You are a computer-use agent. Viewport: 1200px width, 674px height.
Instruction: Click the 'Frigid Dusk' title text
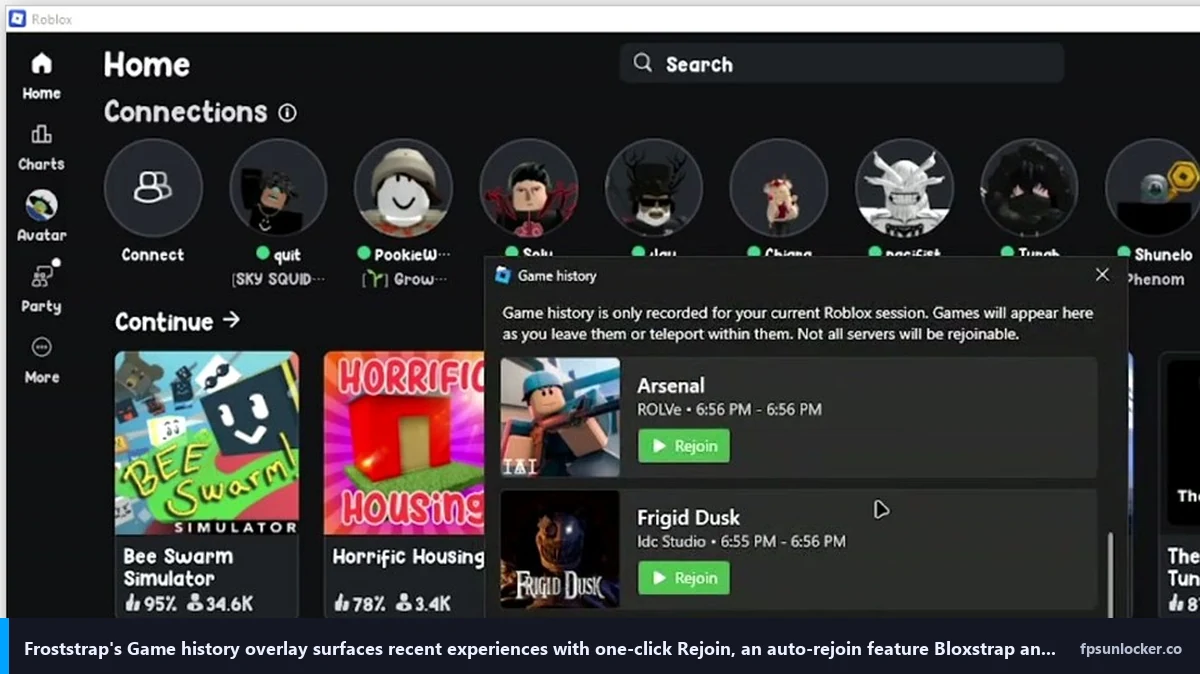(689, 517)
